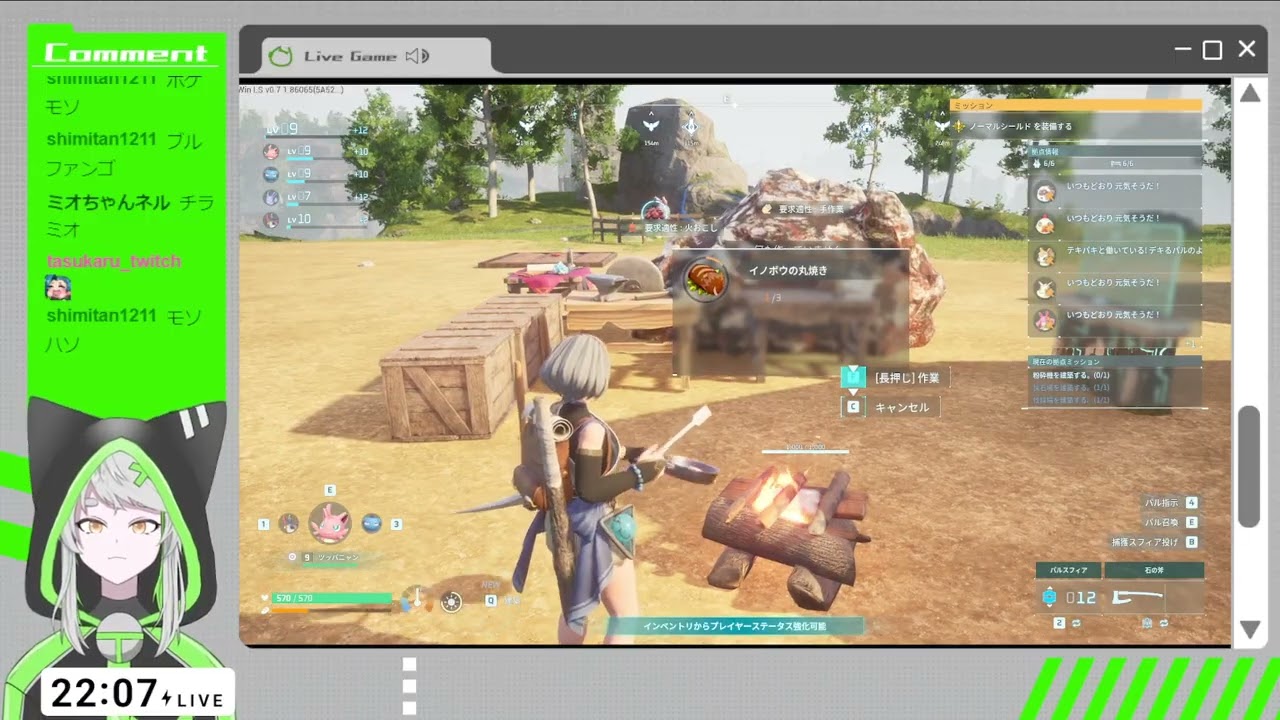The image size is (1280, 720).
Task: Select the モソハソ comment text
Action: (125, 330)
